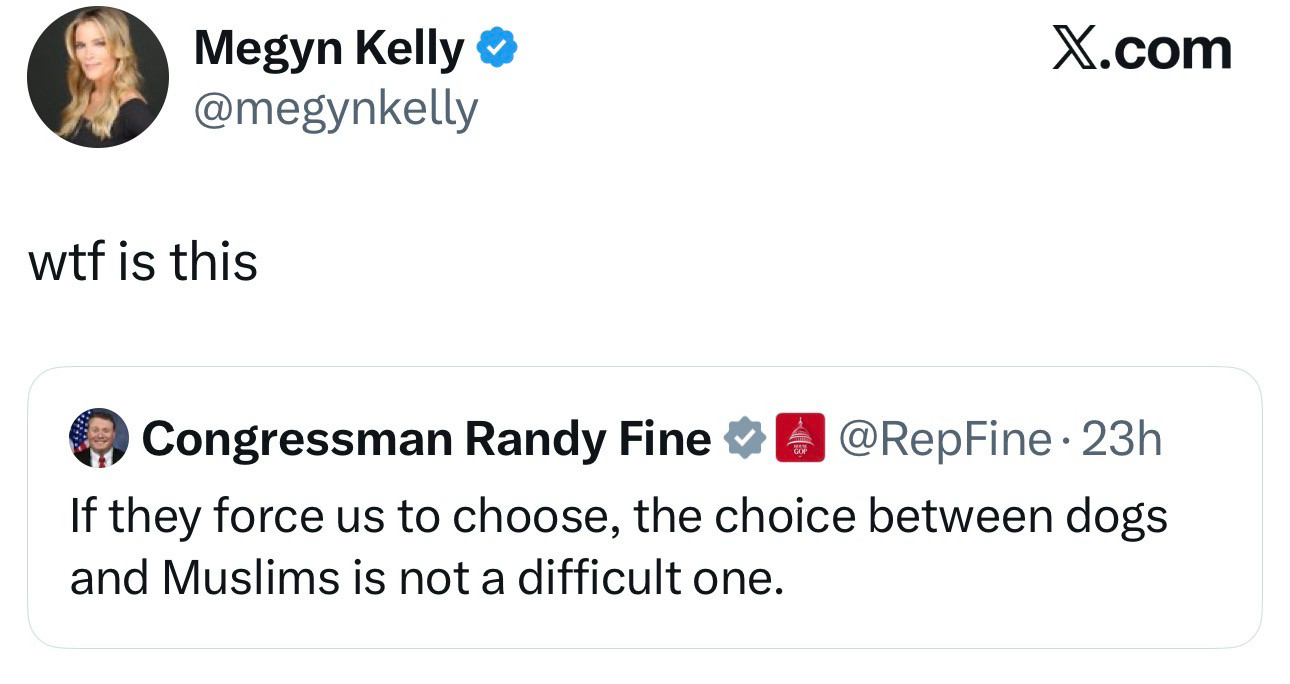
Task: Open the Congressman Randy Fine name link
Action: 426,439
